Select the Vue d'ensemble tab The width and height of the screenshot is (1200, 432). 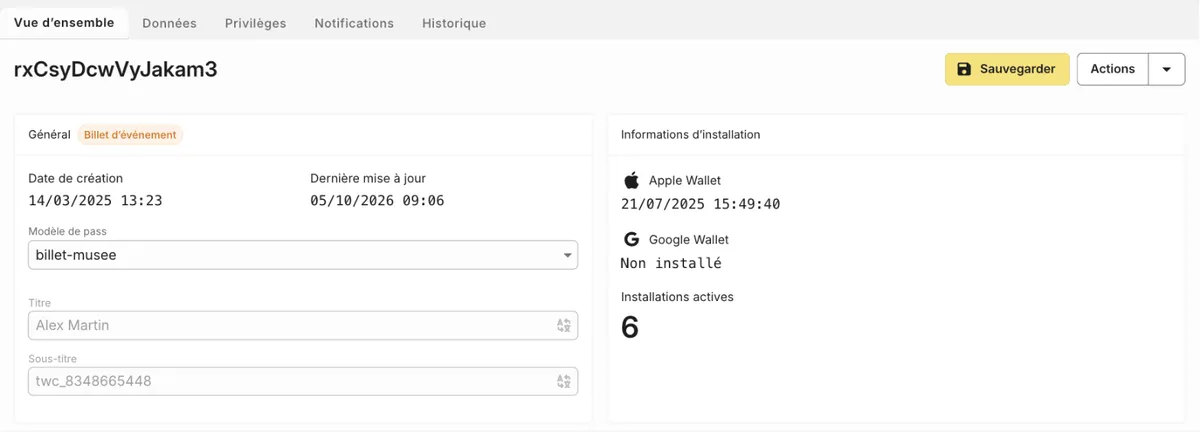[x=64, y=23]
